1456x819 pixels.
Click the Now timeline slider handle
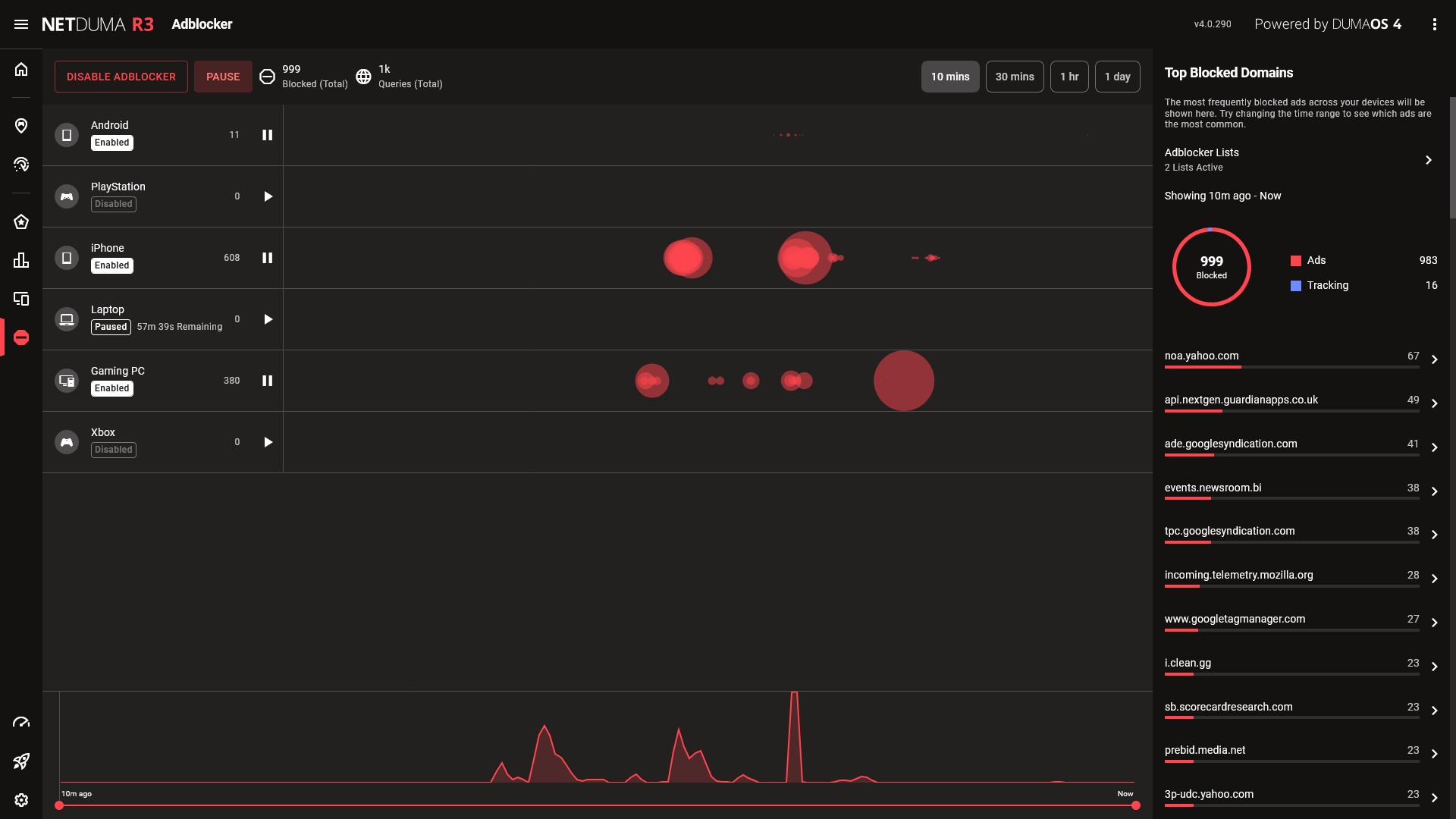coord(1135,805)
